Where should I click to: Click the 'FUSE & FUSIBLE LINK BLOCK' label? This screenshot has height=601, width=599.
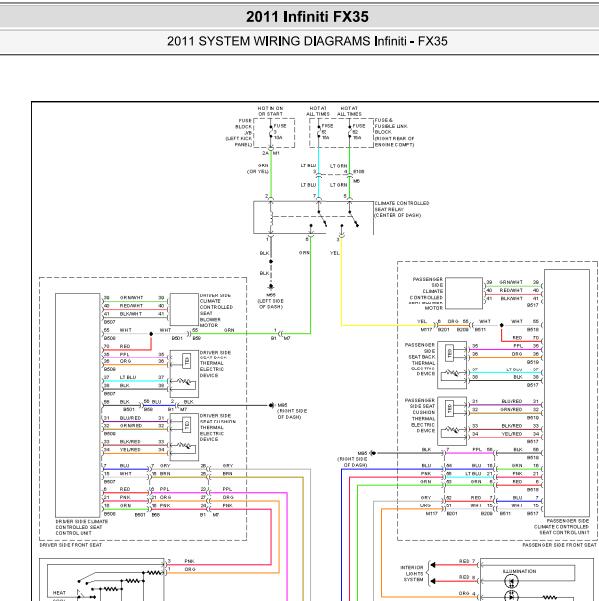coord(394,132)
